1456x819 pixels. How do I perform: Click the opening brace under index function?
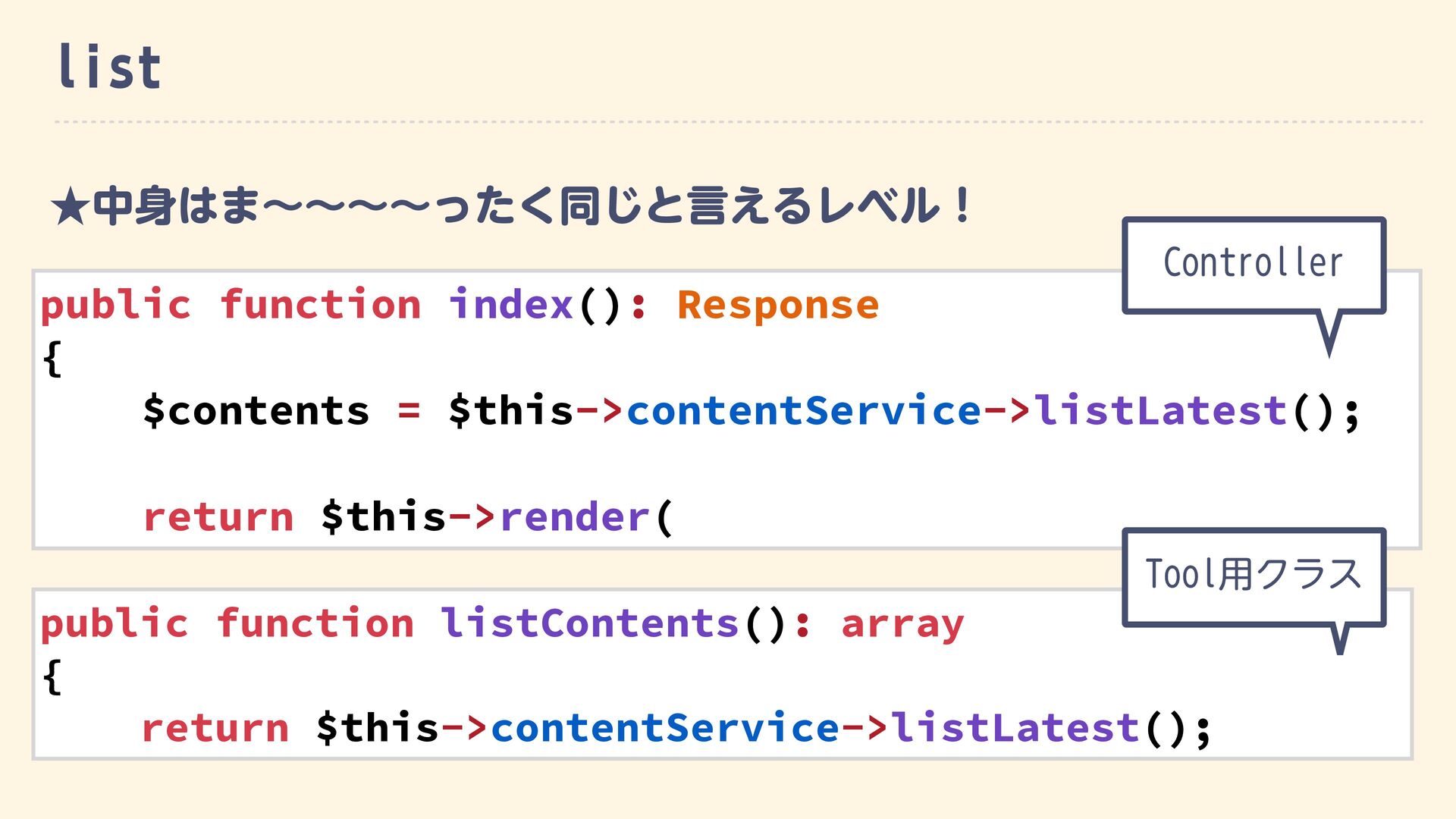[x=52, y=358]
